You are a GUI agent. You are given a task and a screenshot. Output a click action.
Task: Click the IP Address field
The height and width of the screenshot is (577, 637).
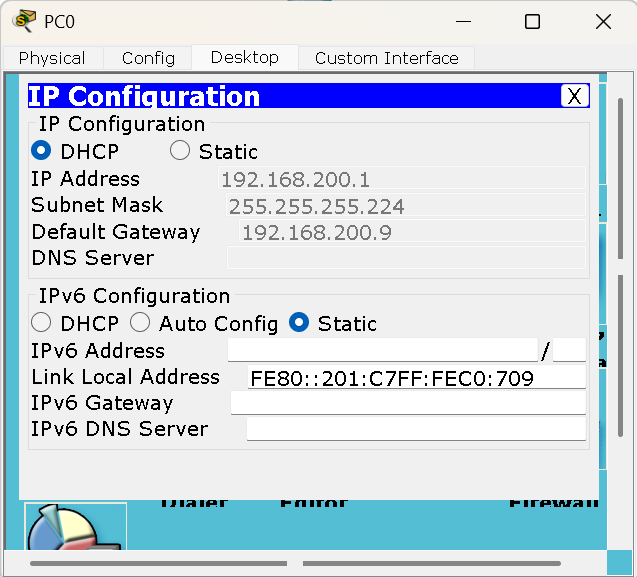tap(401, 179)
